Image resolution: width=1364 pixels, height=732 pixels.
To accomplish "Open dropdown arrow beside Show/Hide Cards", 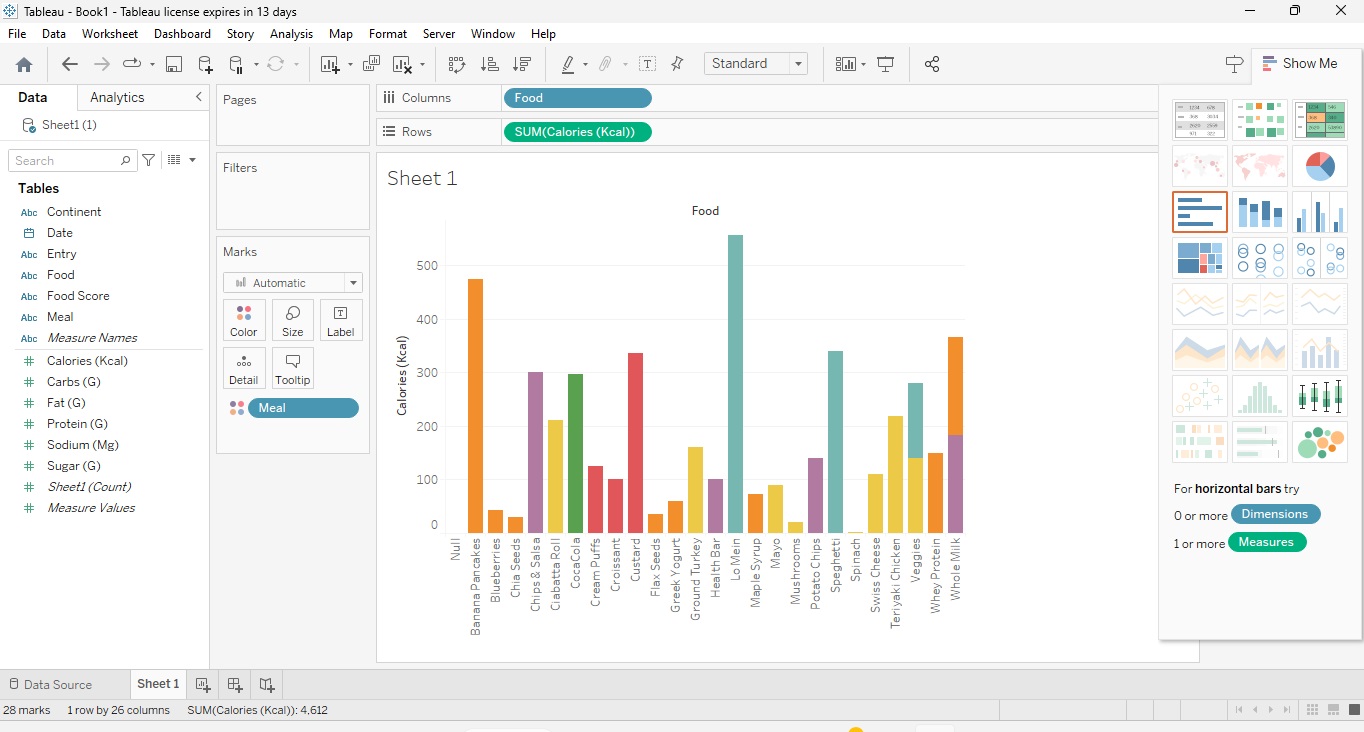I will point(863,65).
